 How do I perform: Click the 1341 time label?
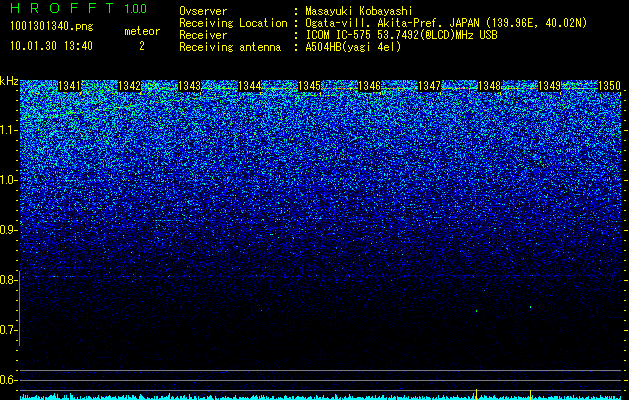point(69,86)
